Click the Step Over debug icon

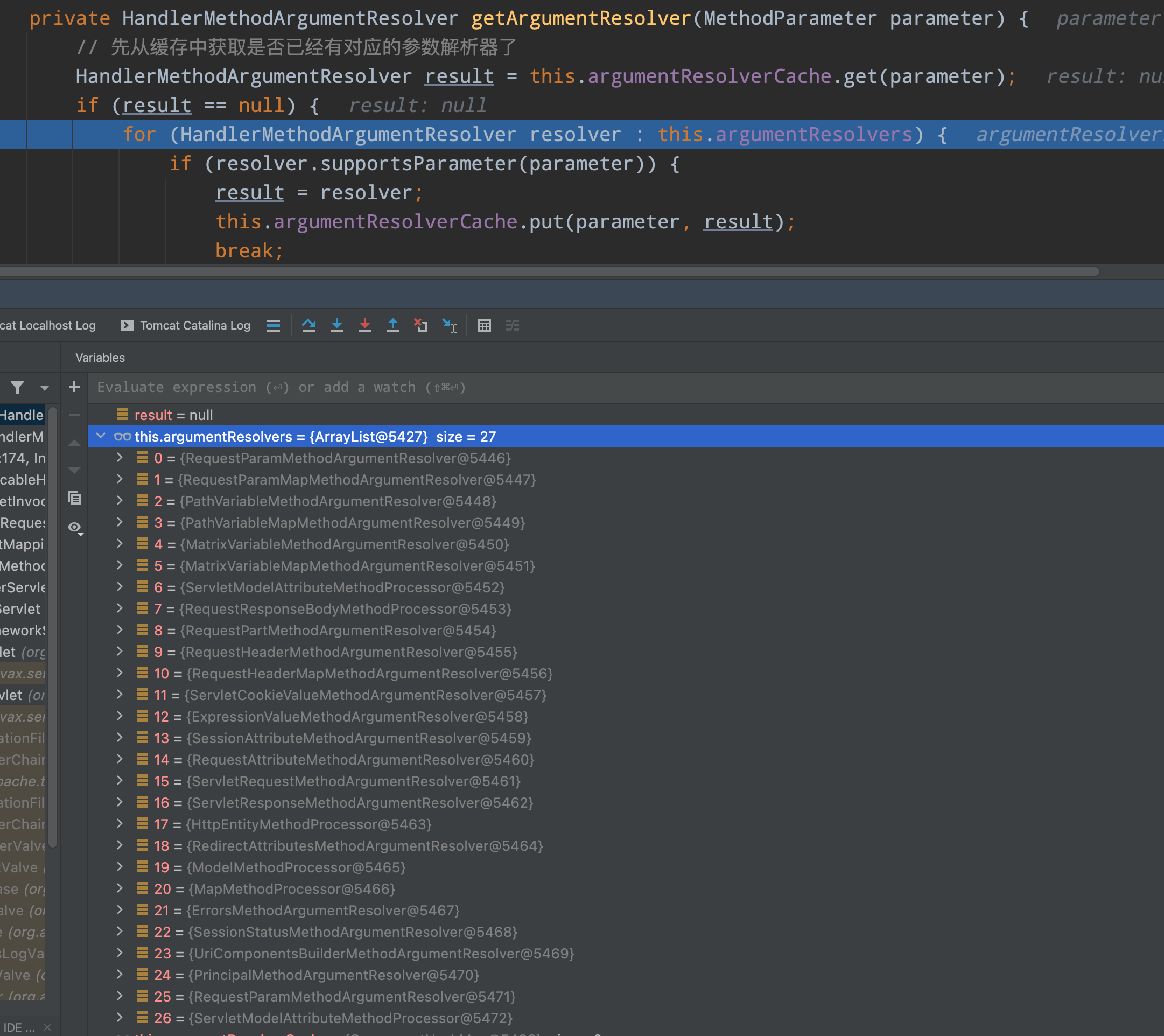[x=308, y=325]
